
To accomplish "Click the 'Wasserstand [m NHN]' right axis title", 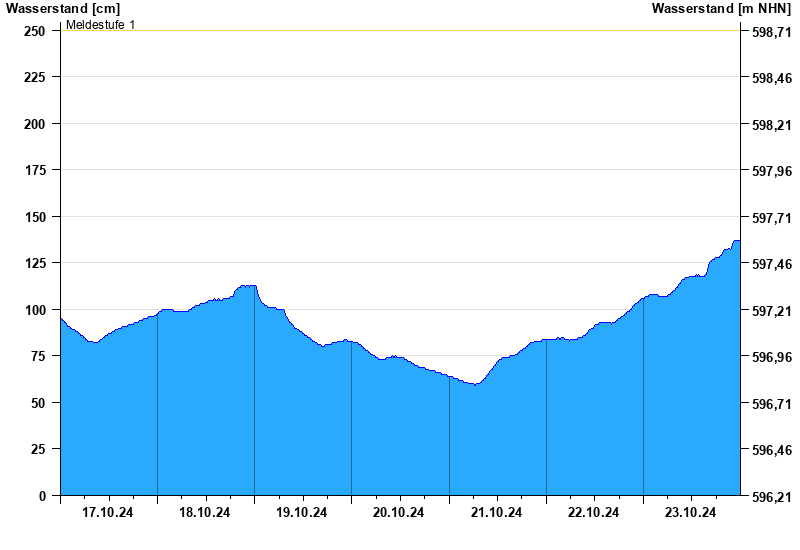I will pos(721,9).
